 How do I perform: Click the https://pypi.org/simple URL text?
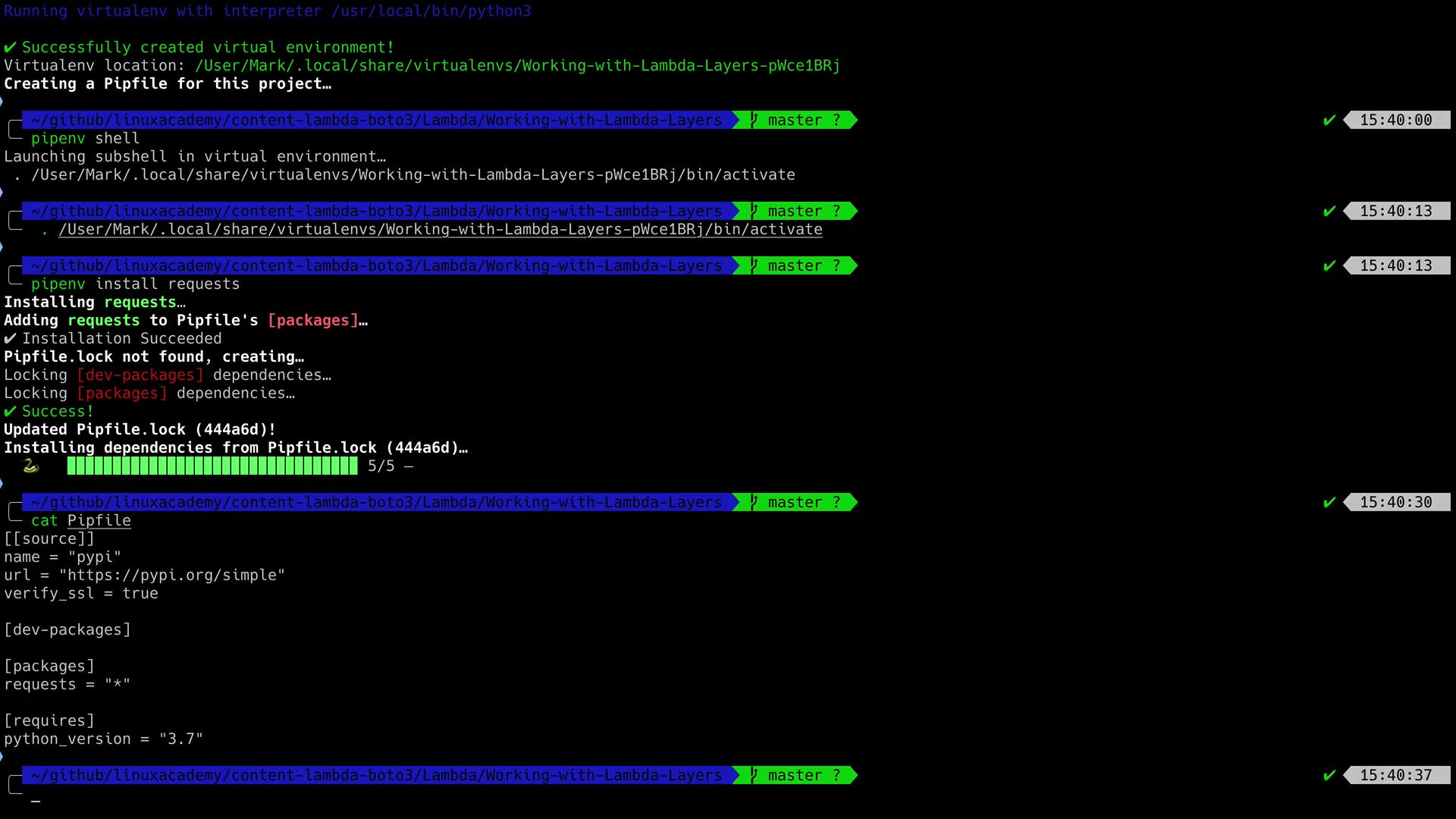[171, 576]
